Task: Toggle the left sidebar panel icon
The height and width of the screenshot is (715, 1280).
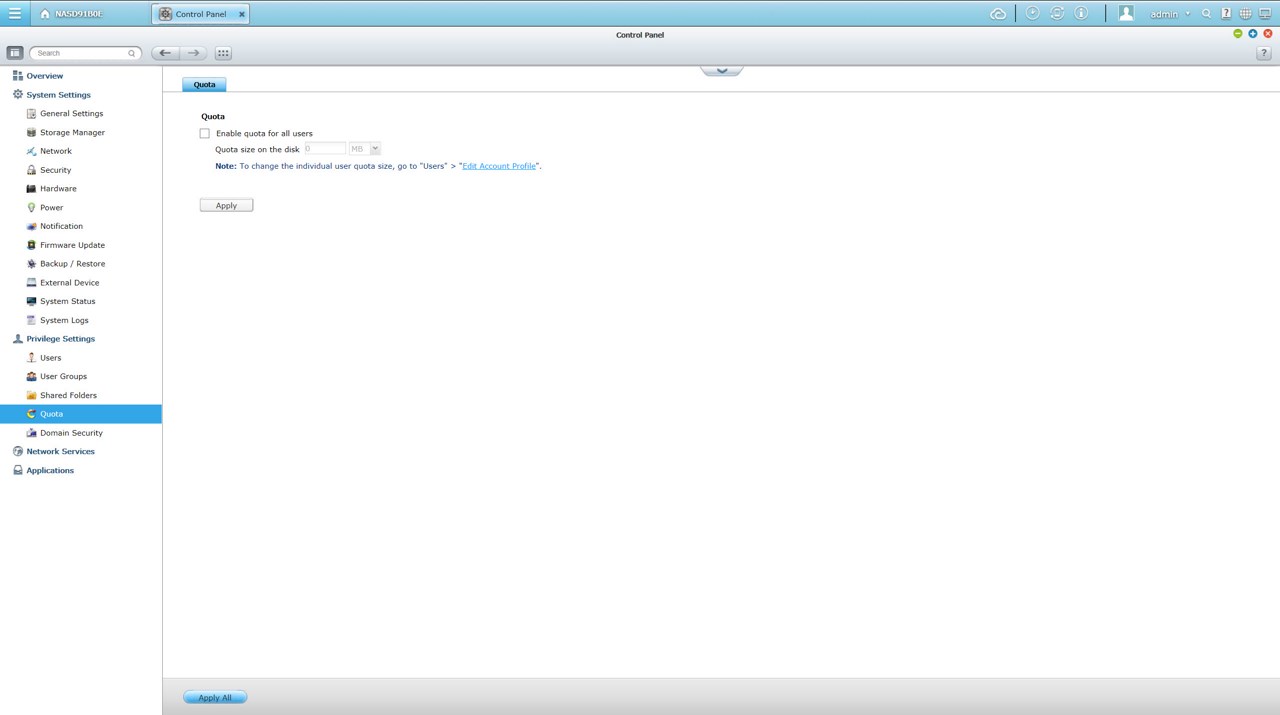Action: [x=15, y=53]
